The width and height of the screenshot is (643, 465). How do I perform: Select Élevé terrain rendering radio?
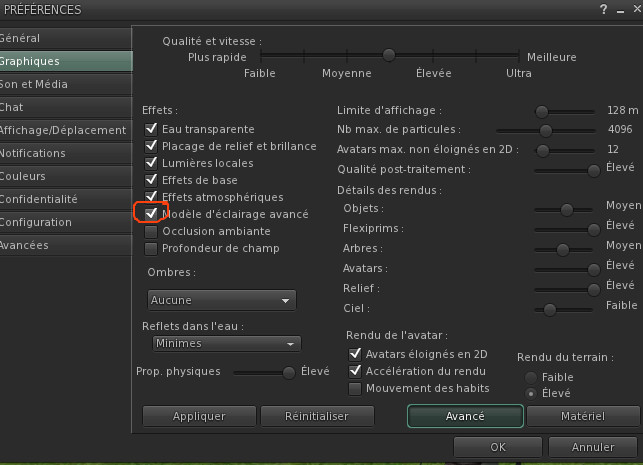click(x=531, y=394)
